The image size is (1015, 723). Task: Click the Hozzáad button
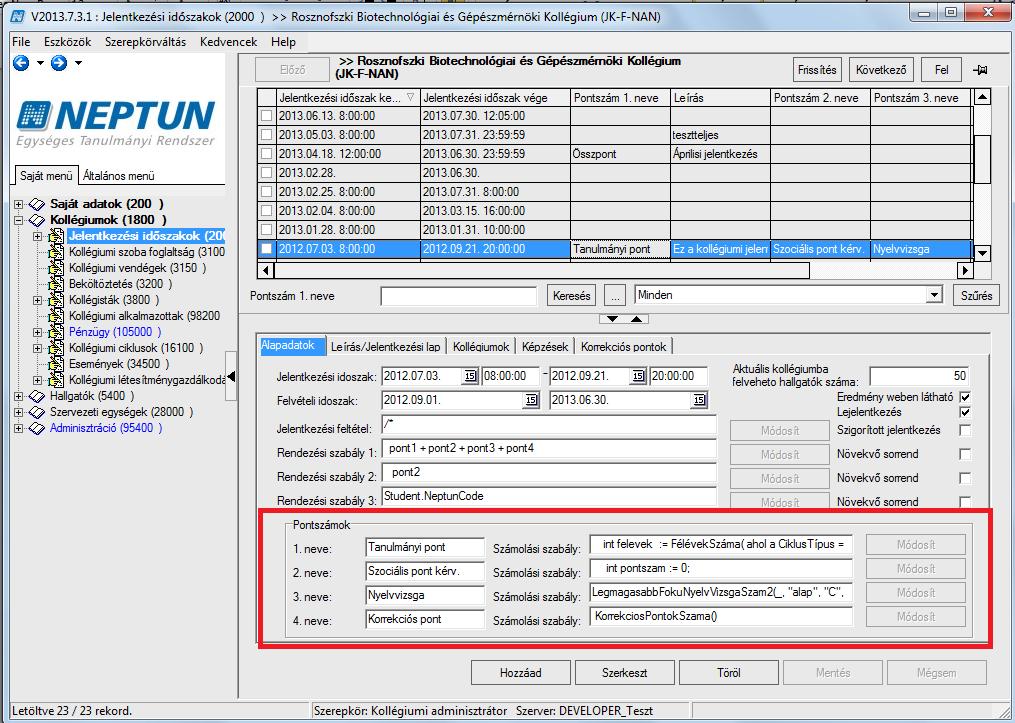[x=520, y=673]
